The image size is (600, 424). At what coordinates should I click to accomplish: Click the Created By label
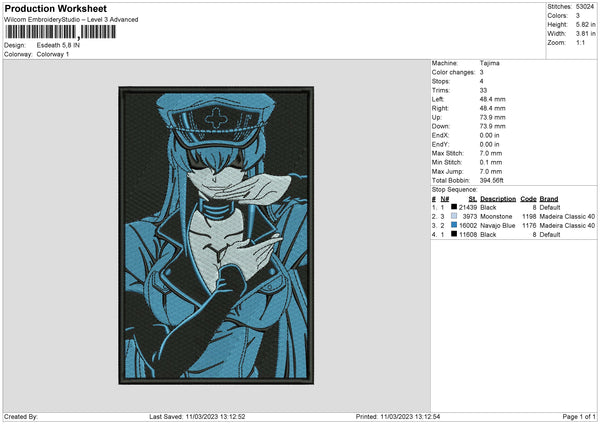point(21,417)
